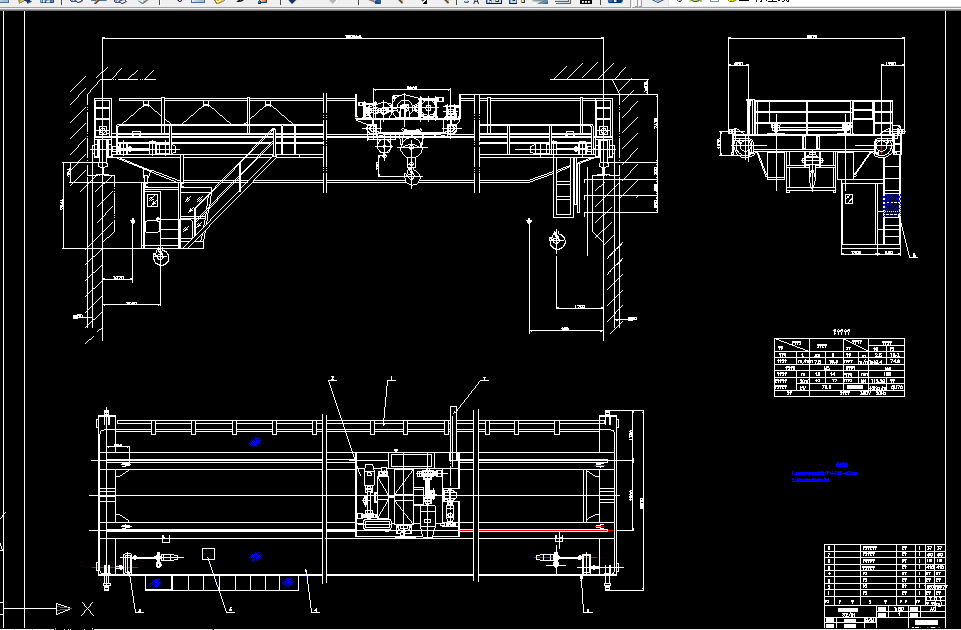Click the hook limit symbol under the cab
Screen dimensions: 961x630
click(161, 257)
